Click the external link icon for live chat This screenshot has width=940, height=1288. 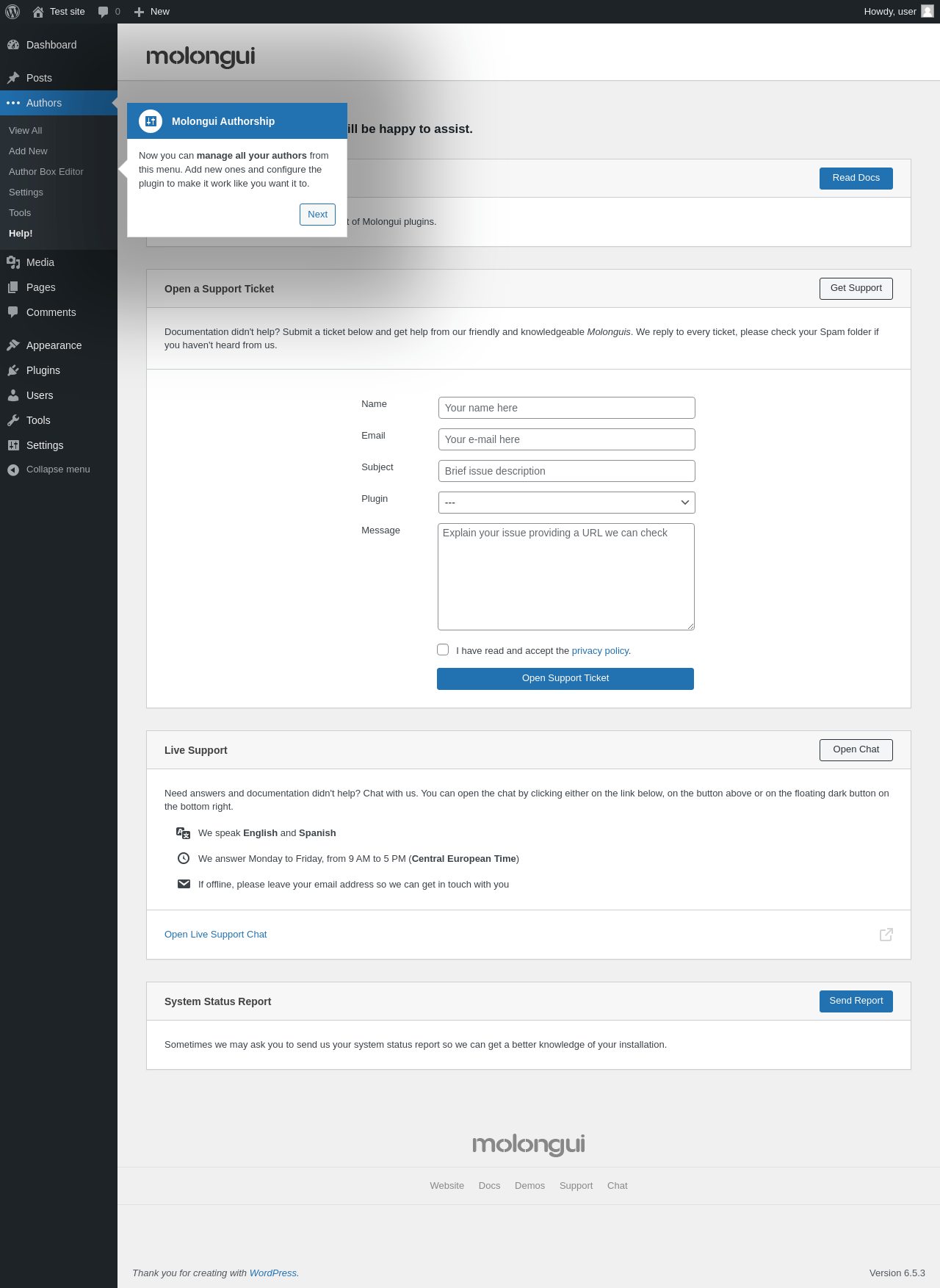point(886,935)
